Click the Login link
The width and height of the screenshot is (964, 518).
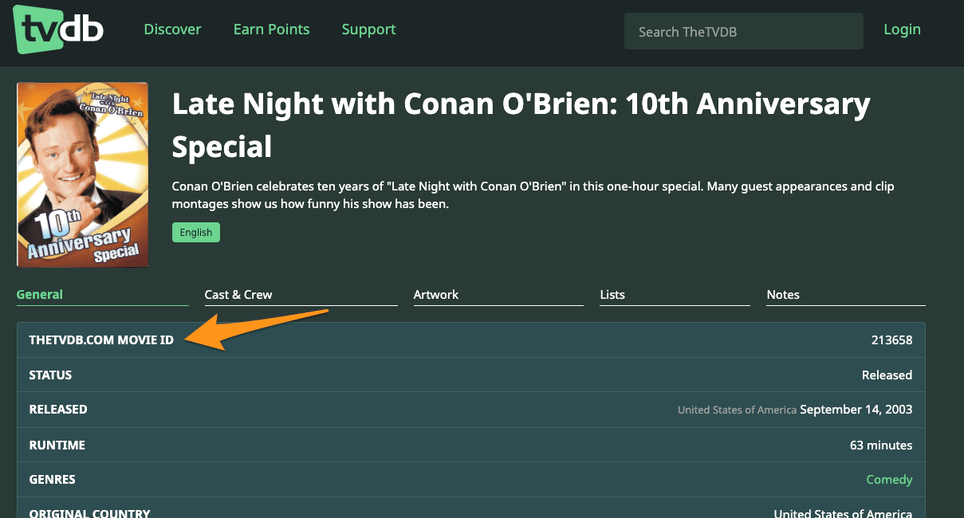click(901, 29)
